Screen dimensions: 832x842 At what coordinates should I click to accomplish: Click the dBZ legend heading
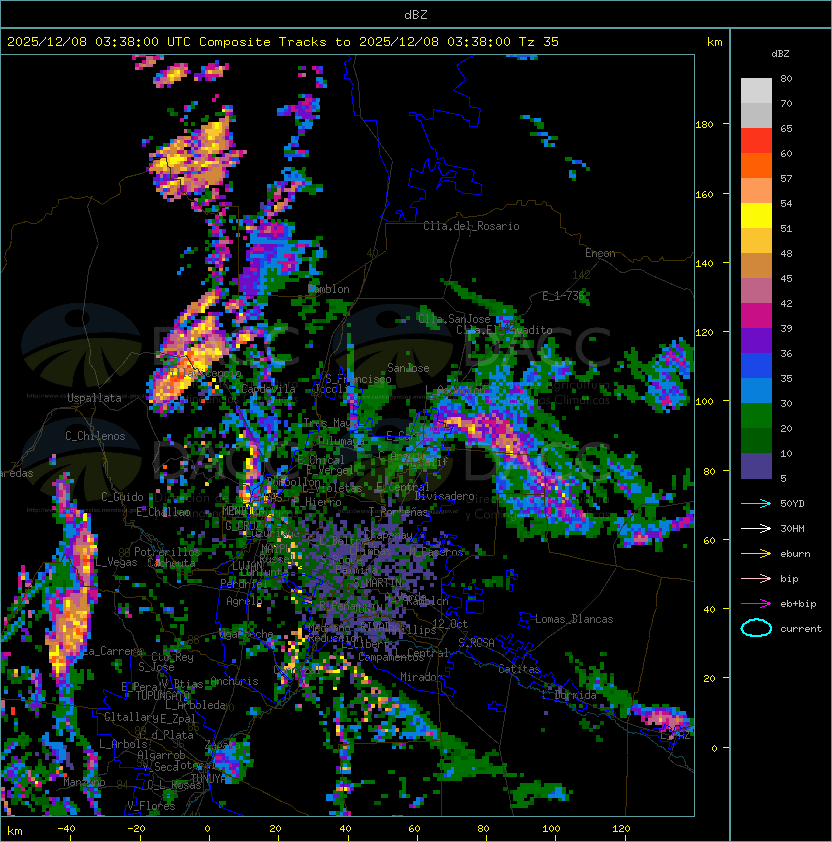point(780,54)
